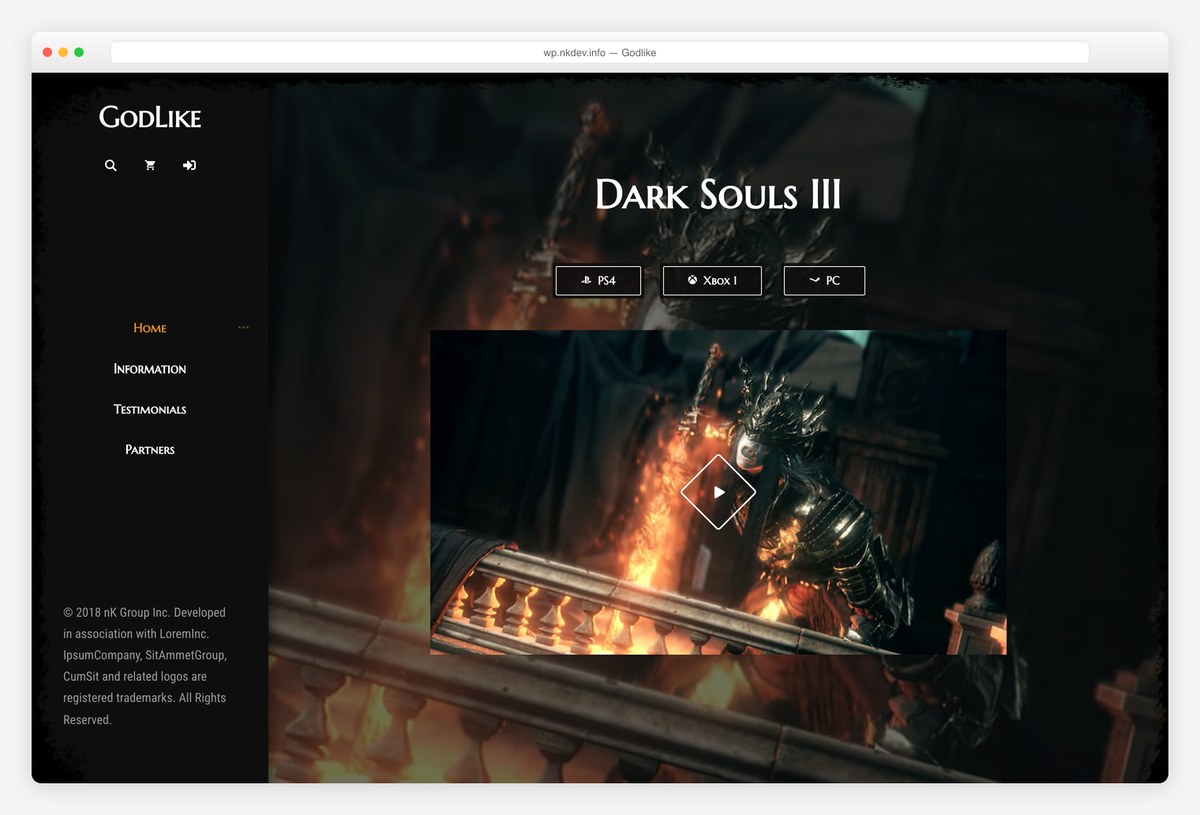1200x815 pixels.
Task: Choose the PC platform button
Action: 824,281
